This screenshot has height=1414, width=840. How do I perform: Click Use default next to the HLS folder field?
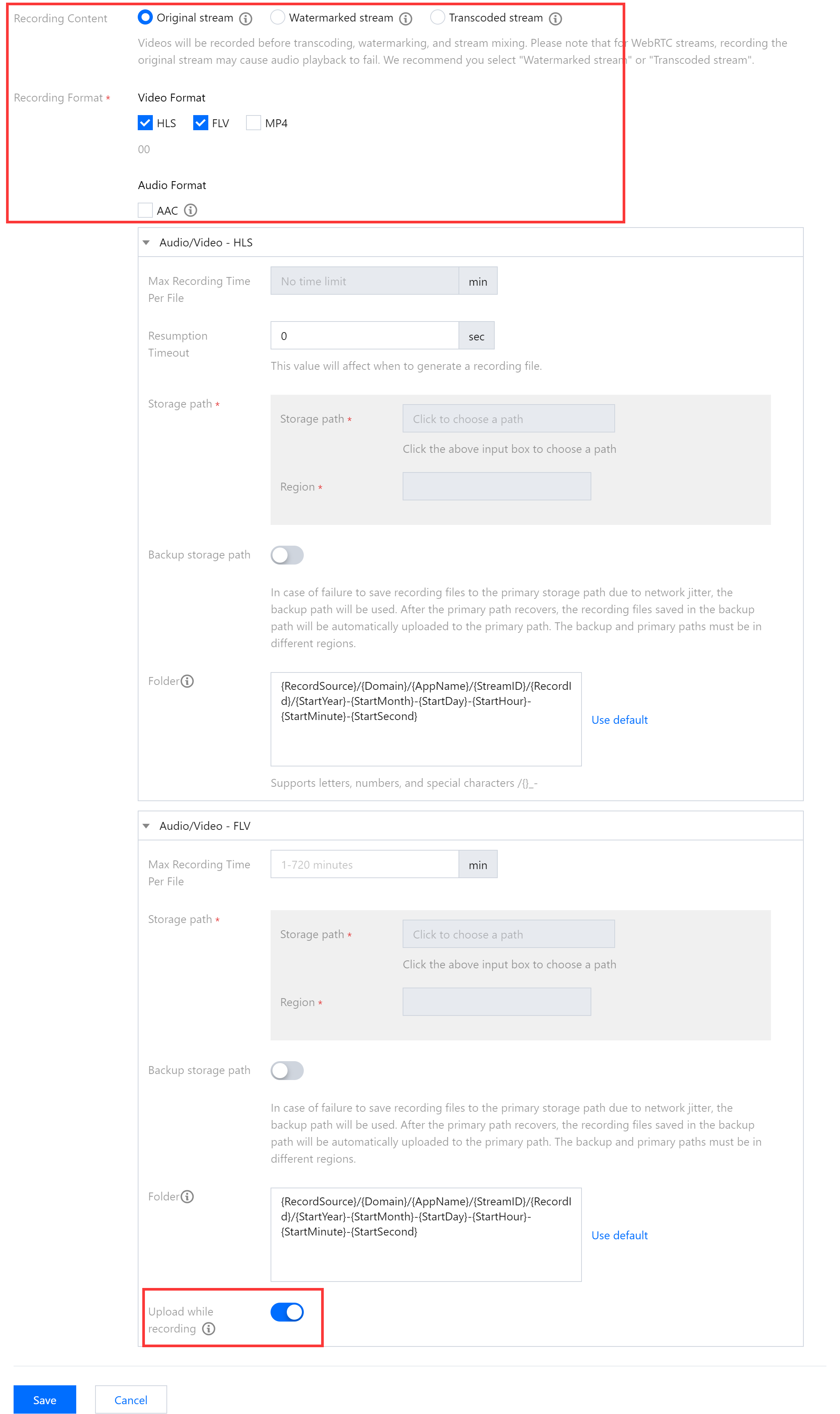(619, 719)
